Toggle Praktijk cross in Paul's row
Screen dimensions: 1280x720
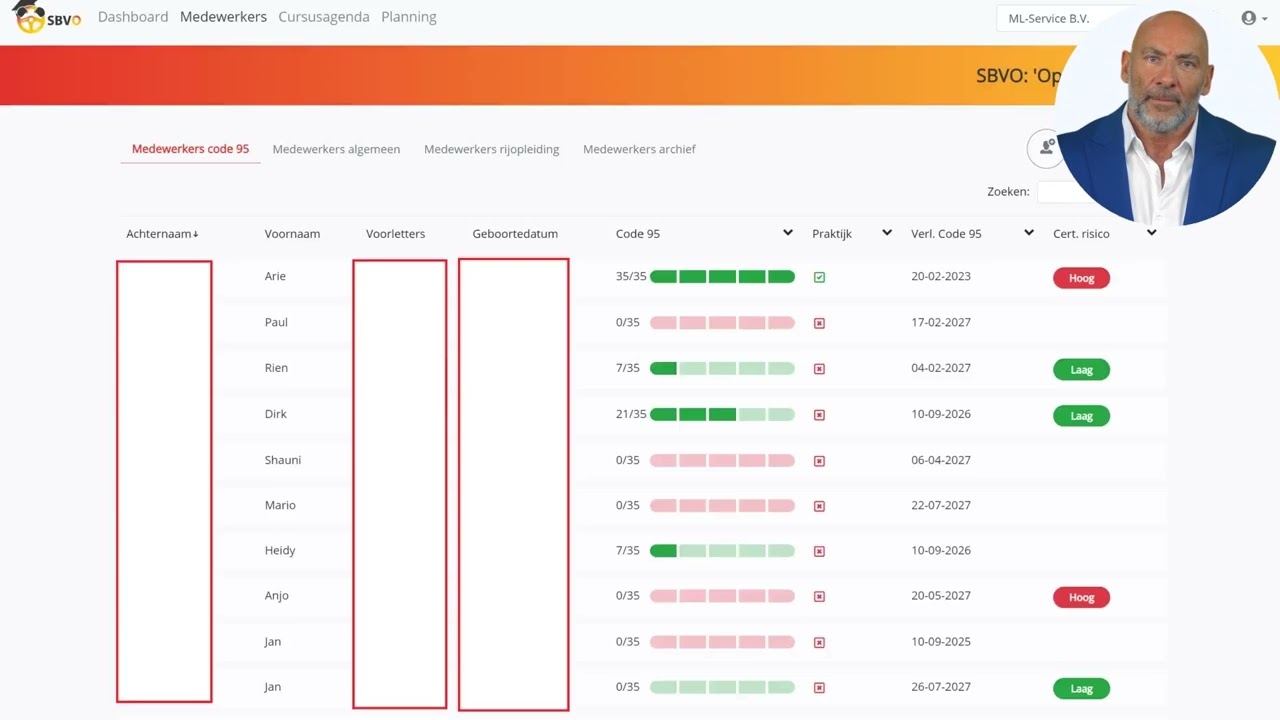pyautogui.click(x=819, y=323)
